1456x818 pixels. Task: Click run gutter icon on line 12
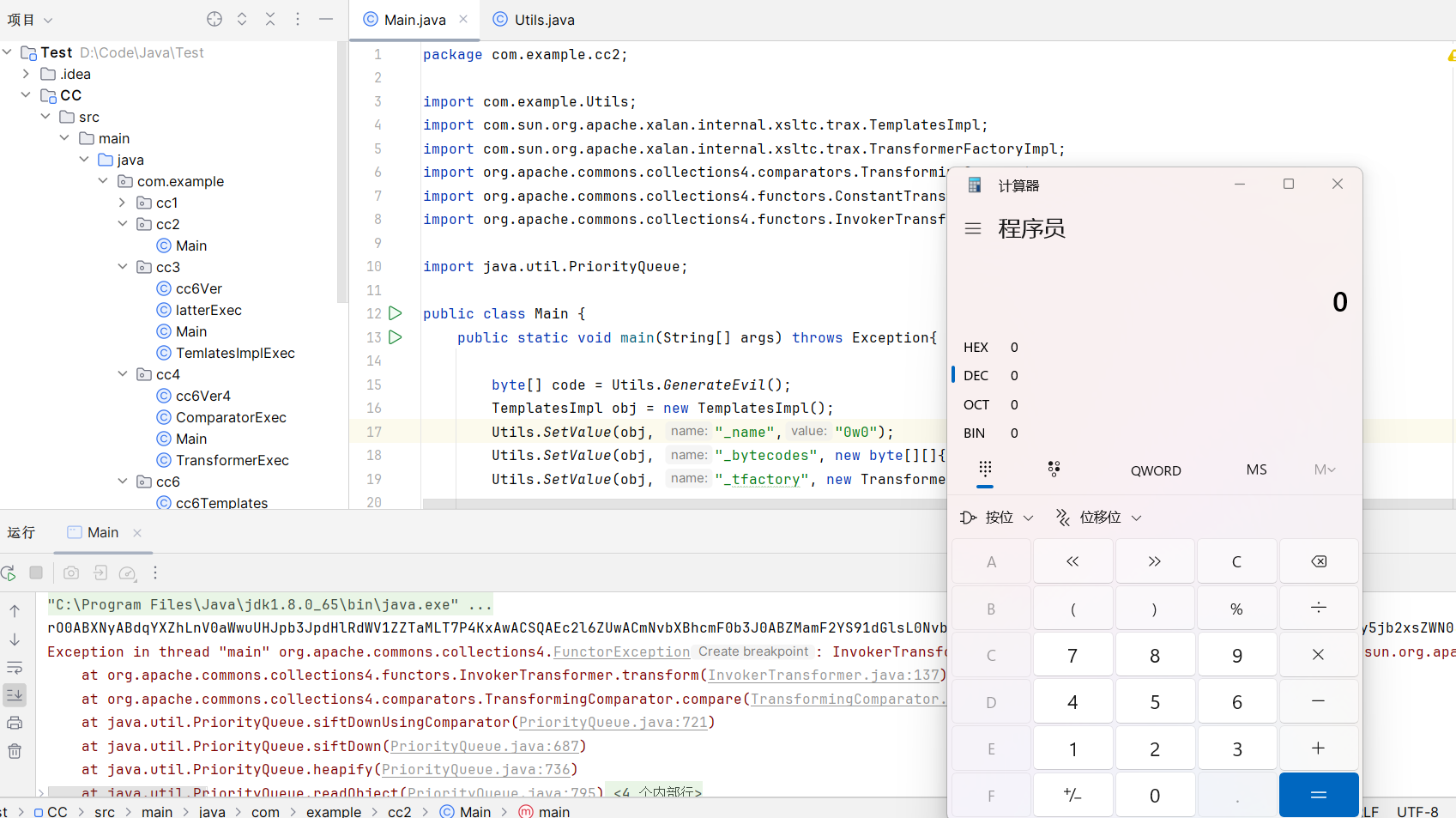(x=396, y=313)
